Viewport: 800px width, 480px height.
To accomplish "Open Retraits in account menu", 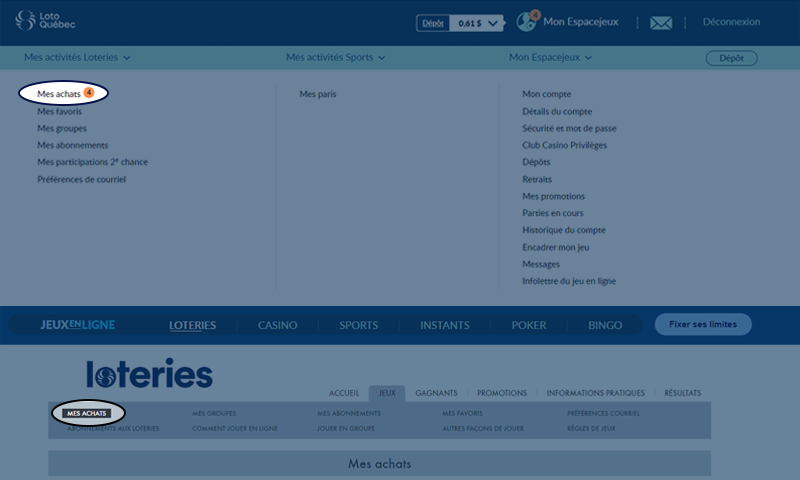I will pyautogui.click(x=537, y=179).
